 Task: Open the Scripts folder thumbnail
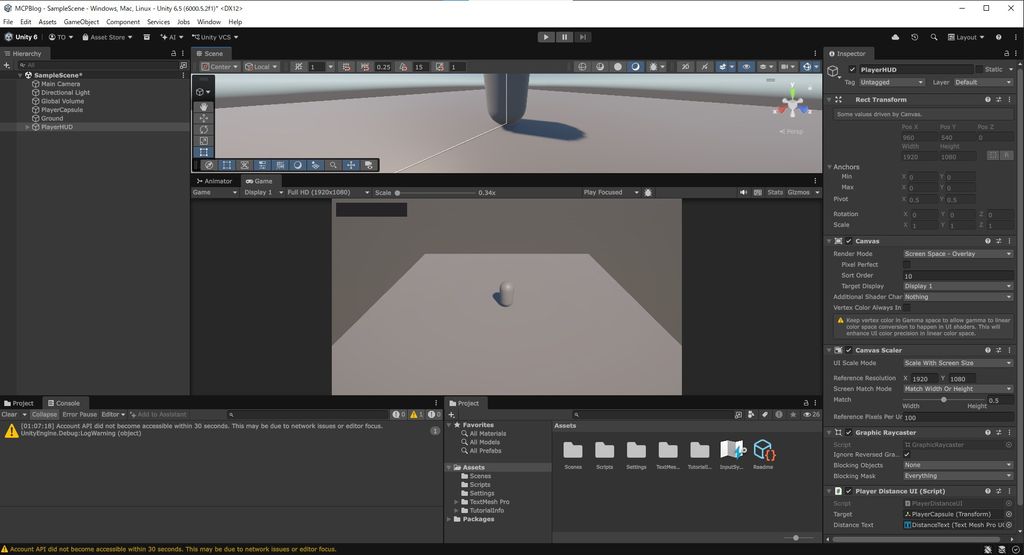[x=605, y=454]
